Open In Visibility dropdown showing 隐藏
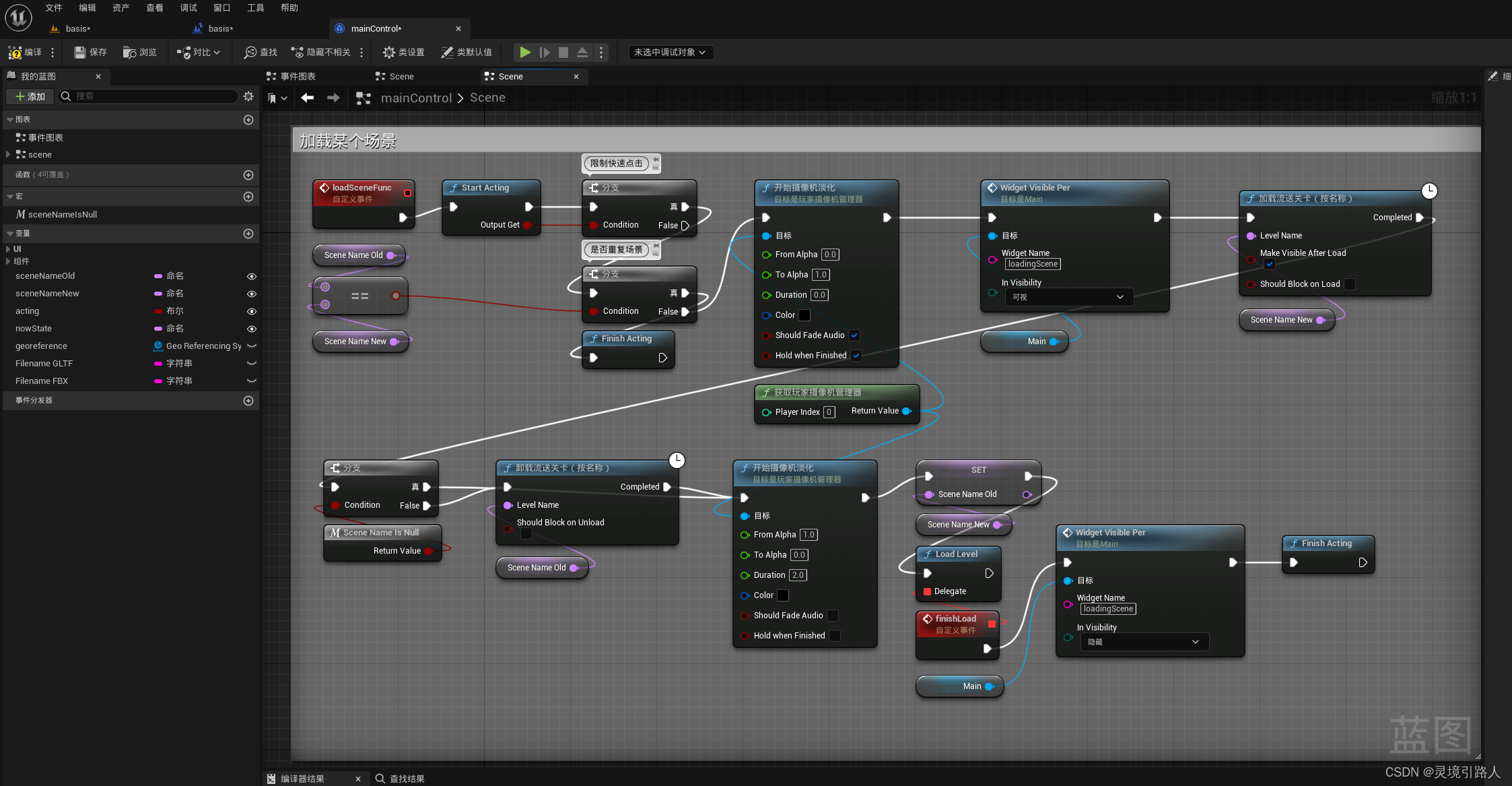 1144,642
